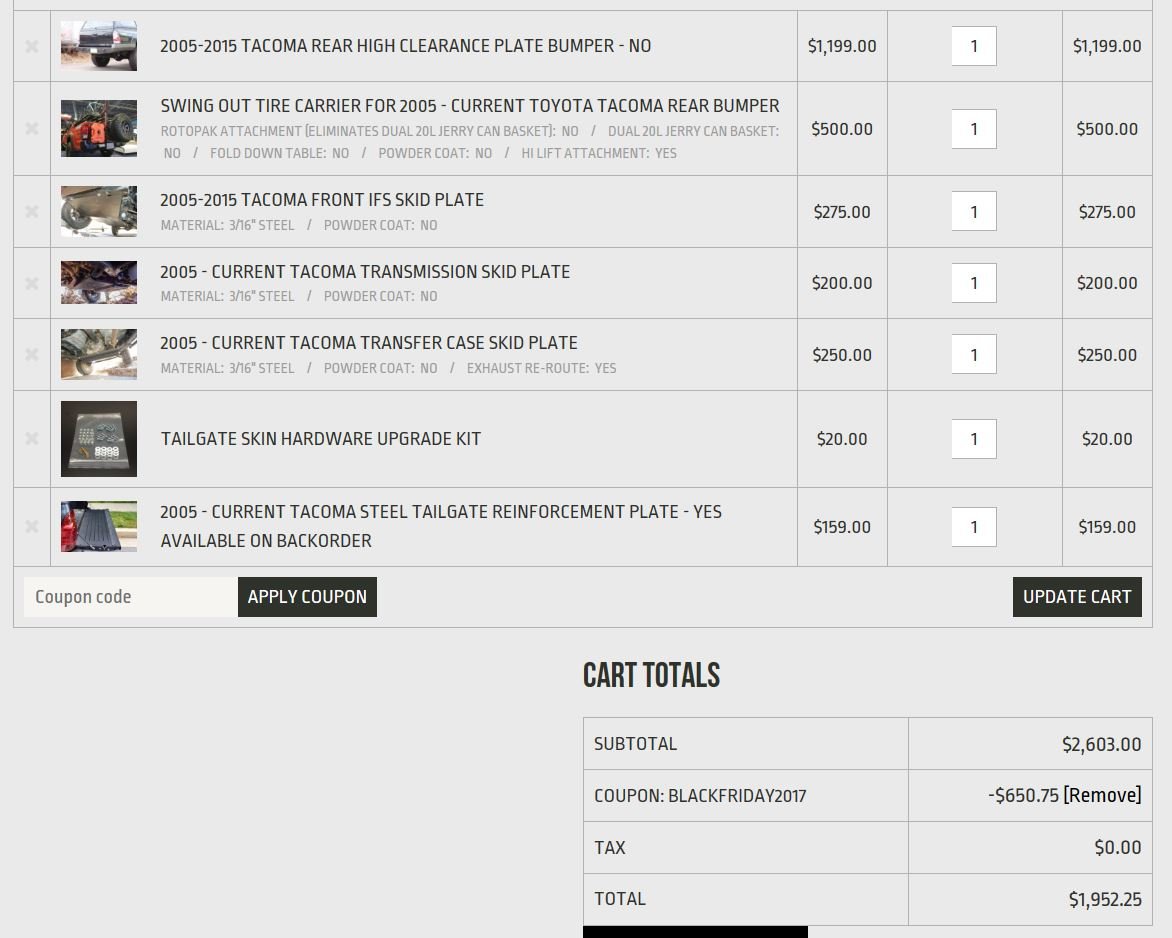This screenshot has height=938, width=1172.
Task: Click the Update Cart button
Action: (1077, 596)
